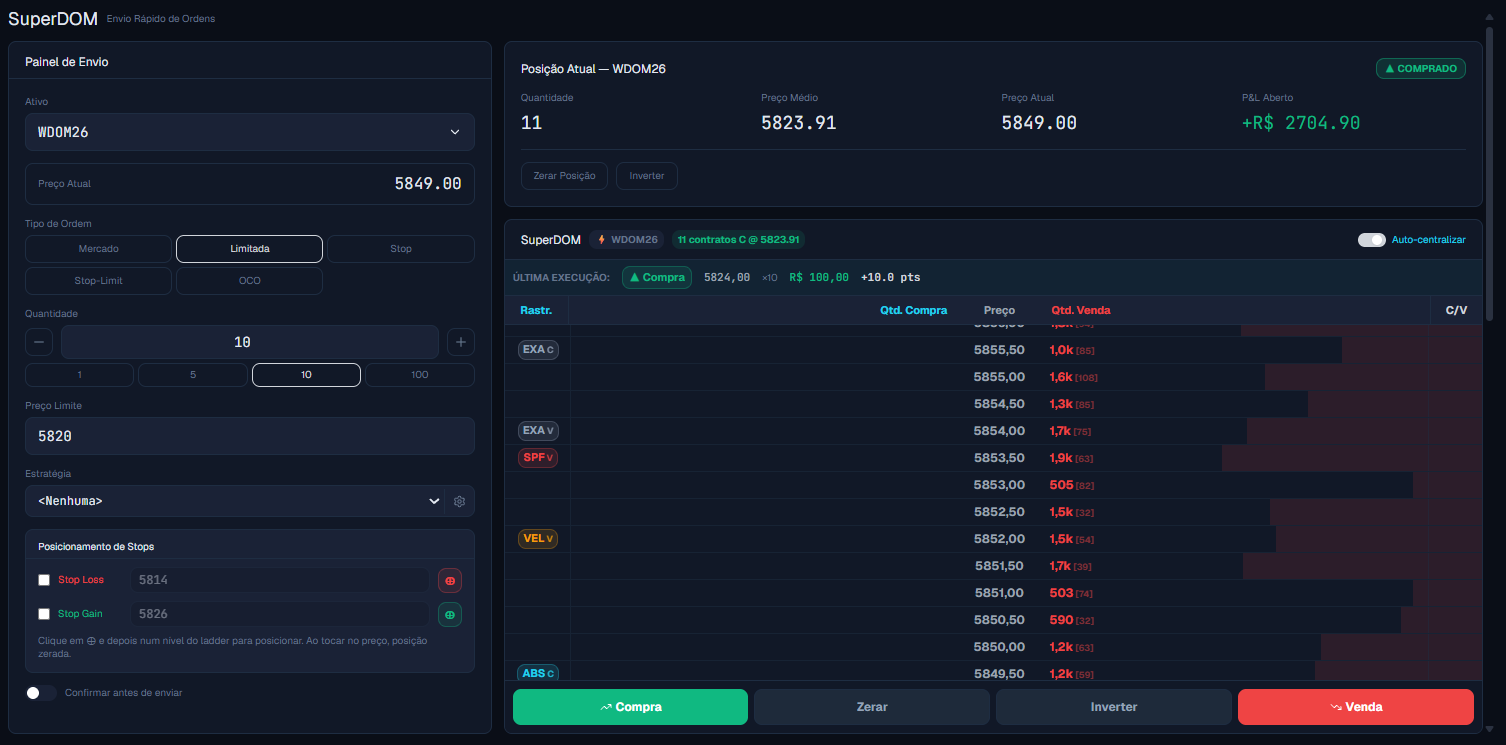Click the Rastr. column header
Image resolution: width=1506 pixels, height=745 pixels.
click(536, 310)
